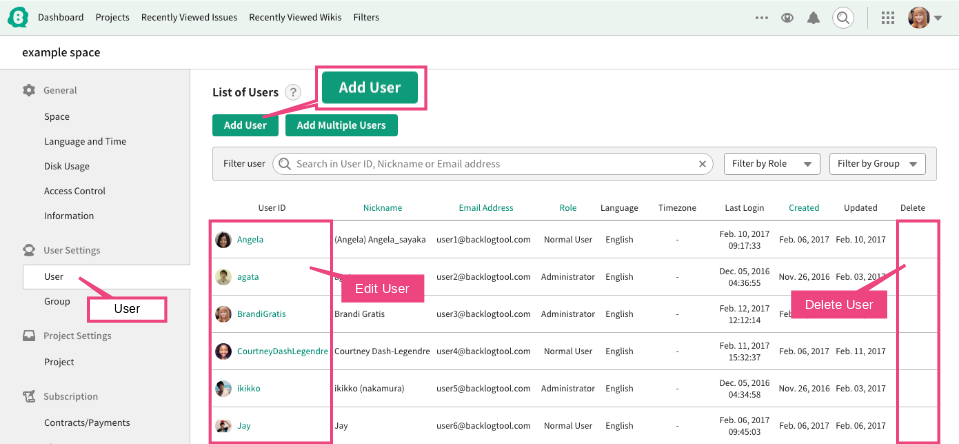Open ikikko user ID link
959x444 pixels.
point(248,388)
